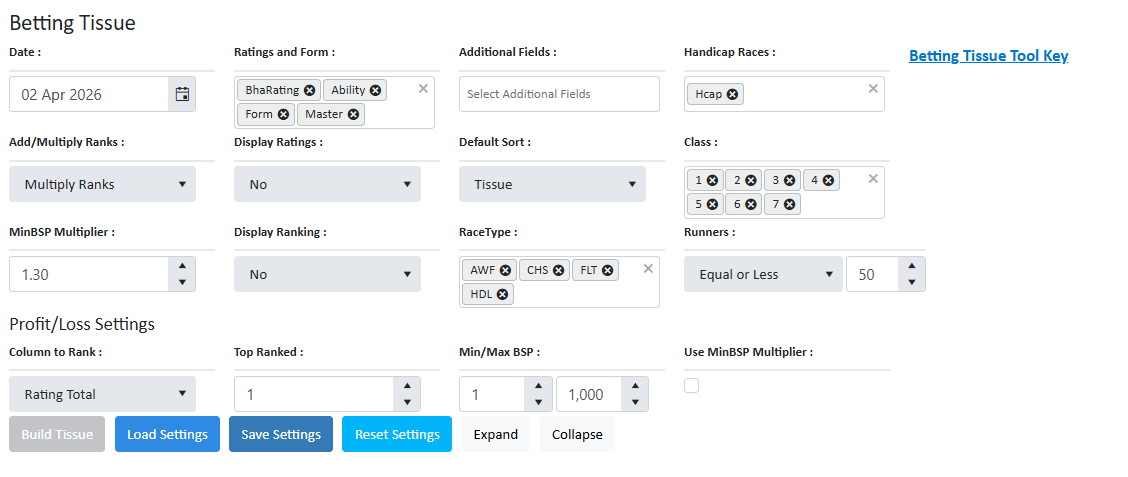The image size is (1128, 477).
Task: Clear all Class selections
Action: (873, 178)
